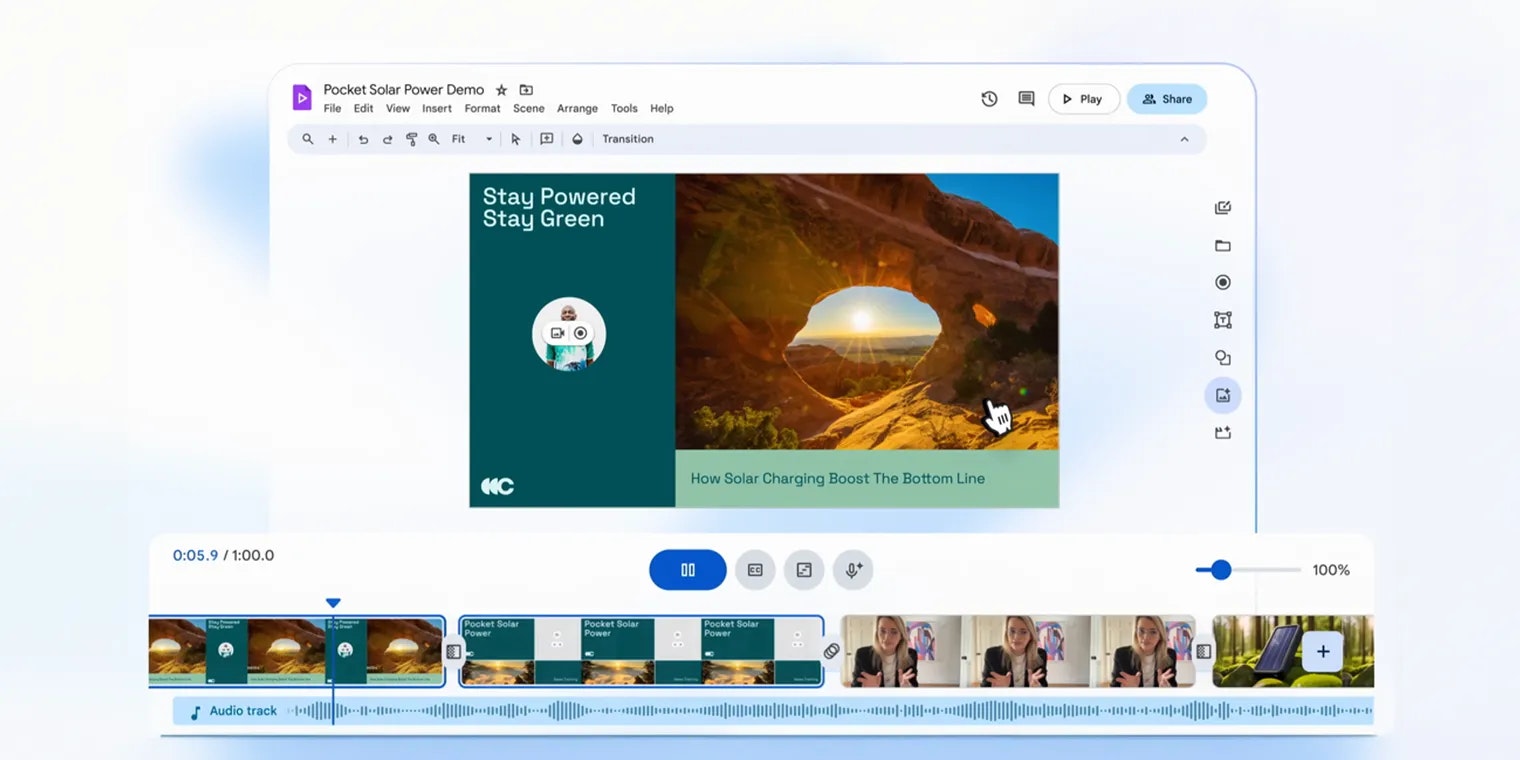This screenshot has width=1520, height=760.
Task: Choose the select arrow cursor tool
Action: pyautogui.click(x=516, y=139)
